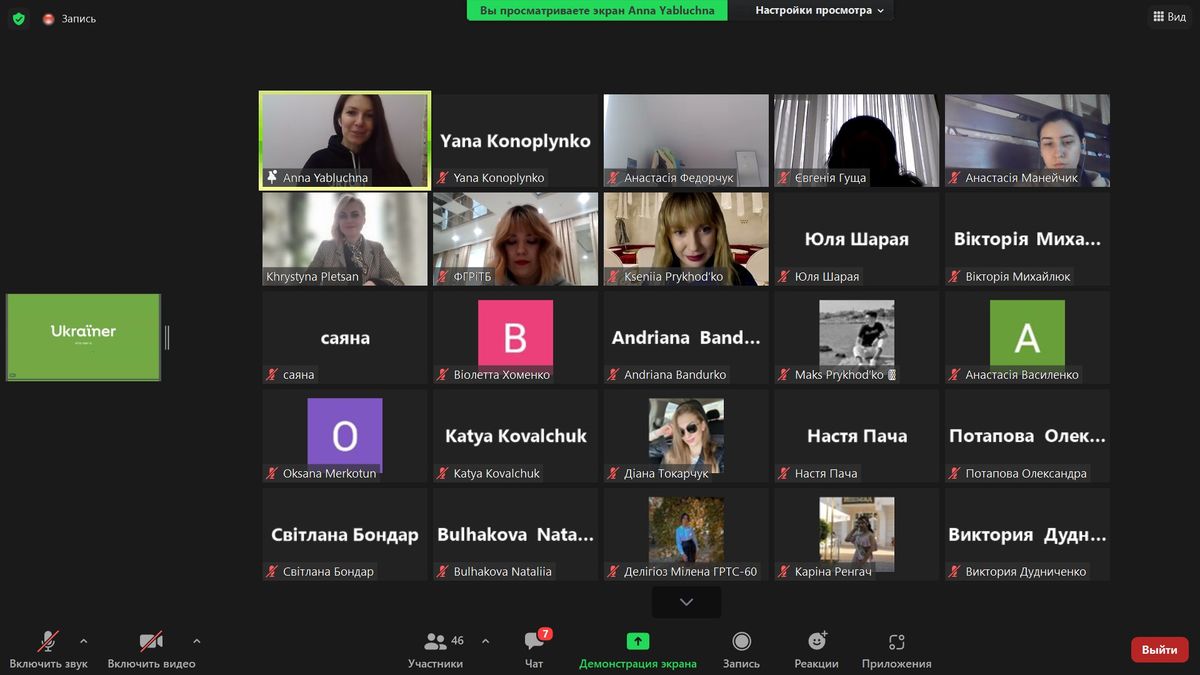Click the divider handle beside Ukraїner thumbnail

[167, 338]
